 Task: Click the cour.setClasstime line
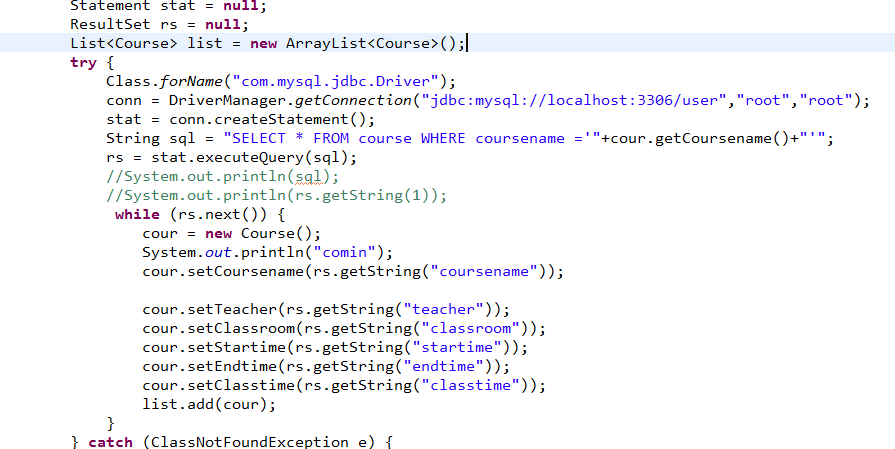[344, 386]
